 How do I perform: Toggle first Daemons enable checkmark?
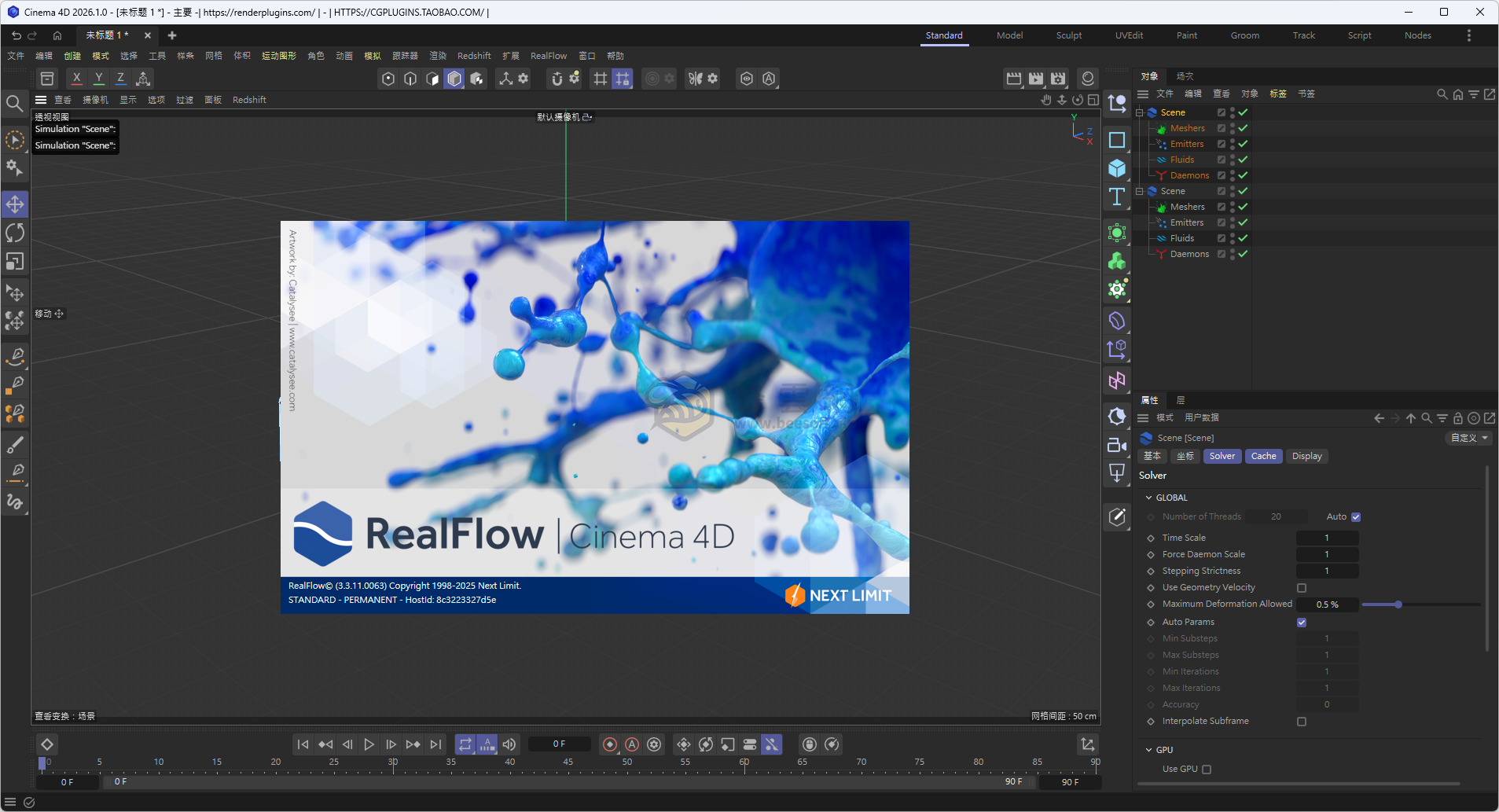pyautogui.click(x=1243, y=175)
